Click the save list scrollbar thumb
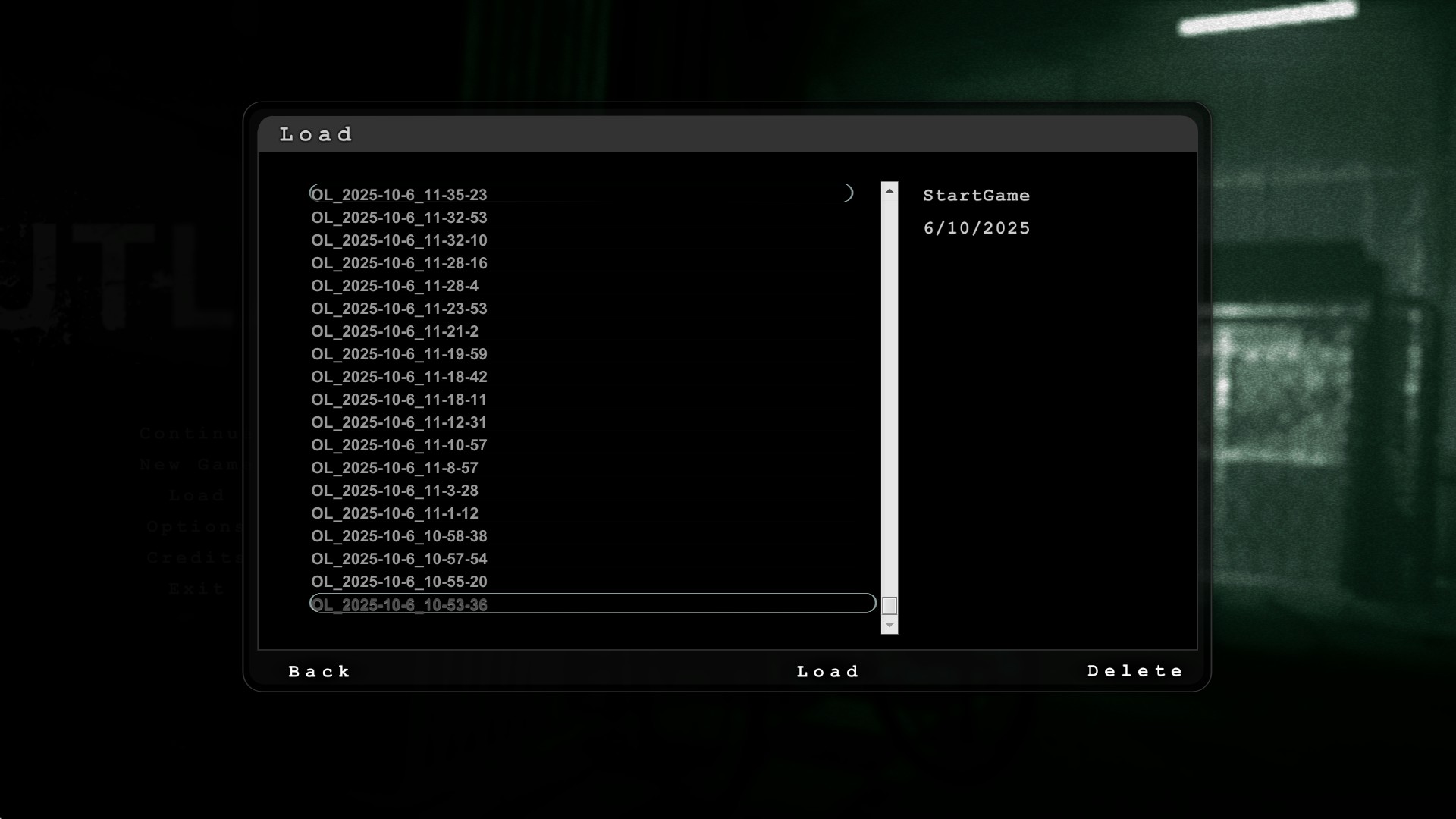Image resolution: width=1456 pixels, height=819 pixels. click(x=890, y=606)
